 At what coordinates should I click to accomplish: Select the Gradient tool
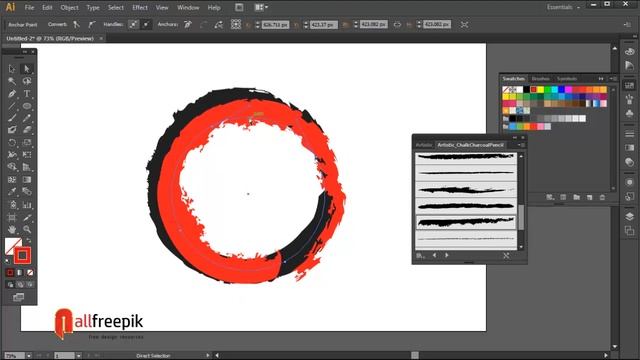(x=27, y=180)
